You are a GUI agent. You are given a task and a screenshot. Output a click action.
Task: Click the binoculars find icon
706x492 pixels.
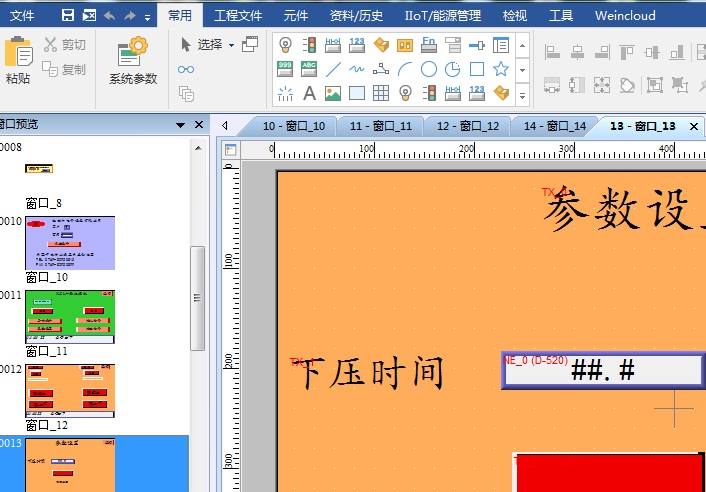pyautogui.click(x=186, y=69)
